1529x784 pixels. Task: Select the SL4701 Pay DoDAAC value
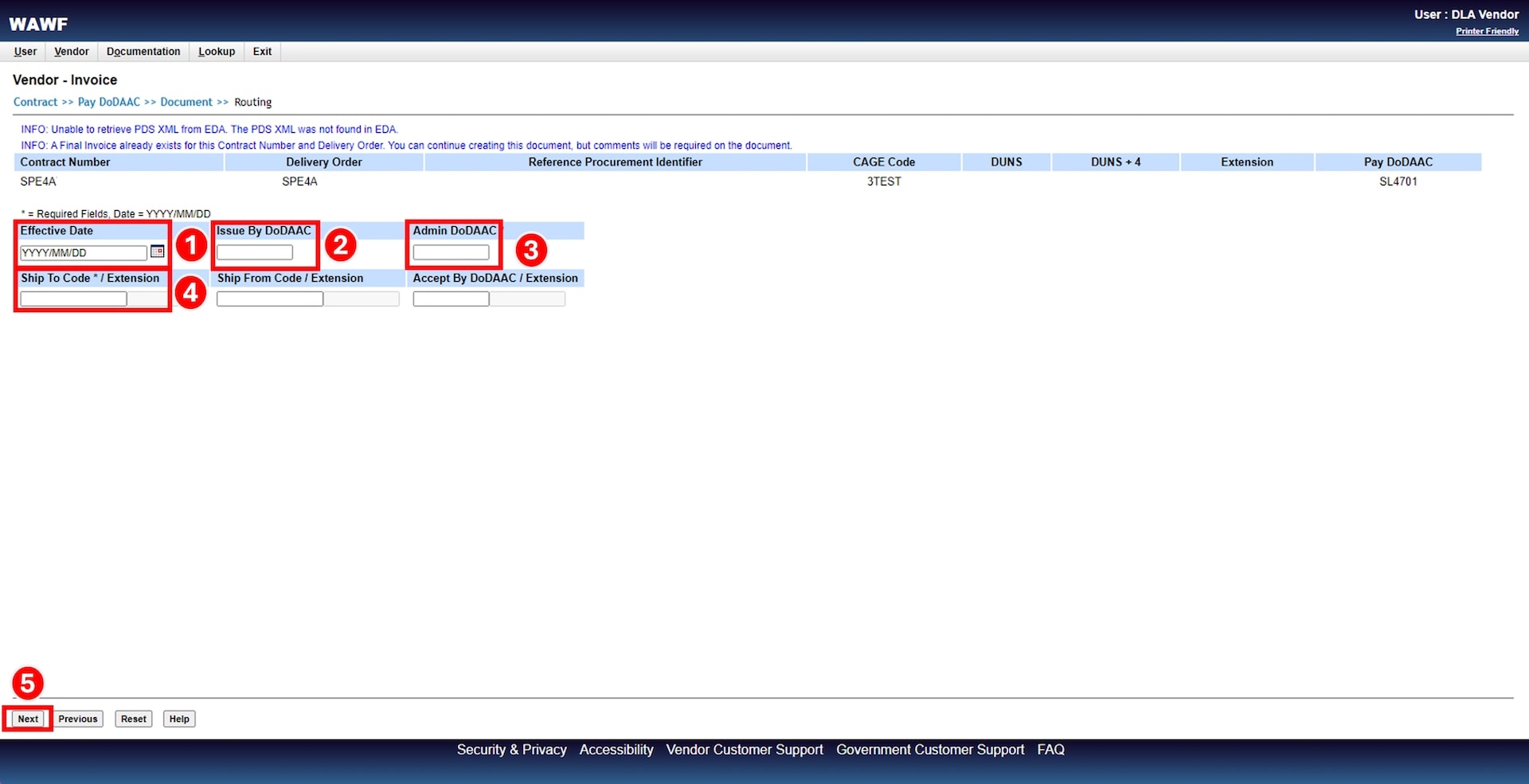[x=1398, y=181]
